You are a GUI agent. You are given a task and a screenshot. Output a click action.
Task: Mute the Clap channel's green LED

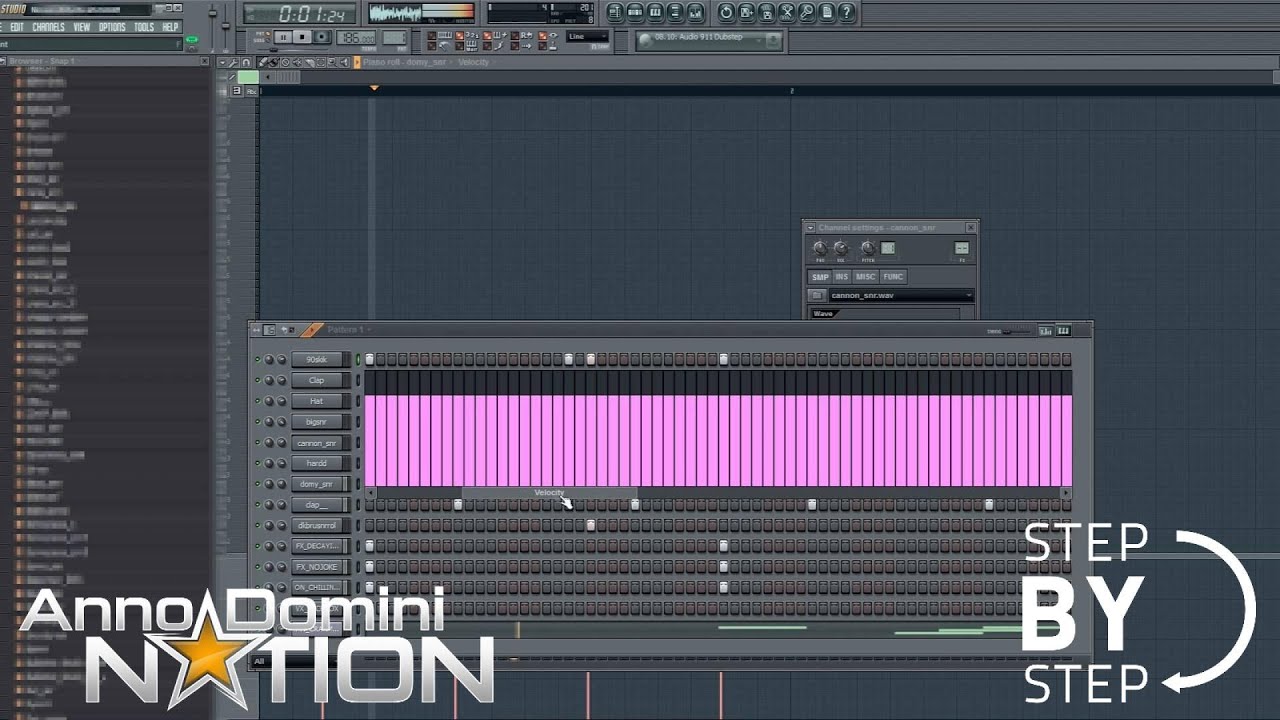tap(257, 381)
